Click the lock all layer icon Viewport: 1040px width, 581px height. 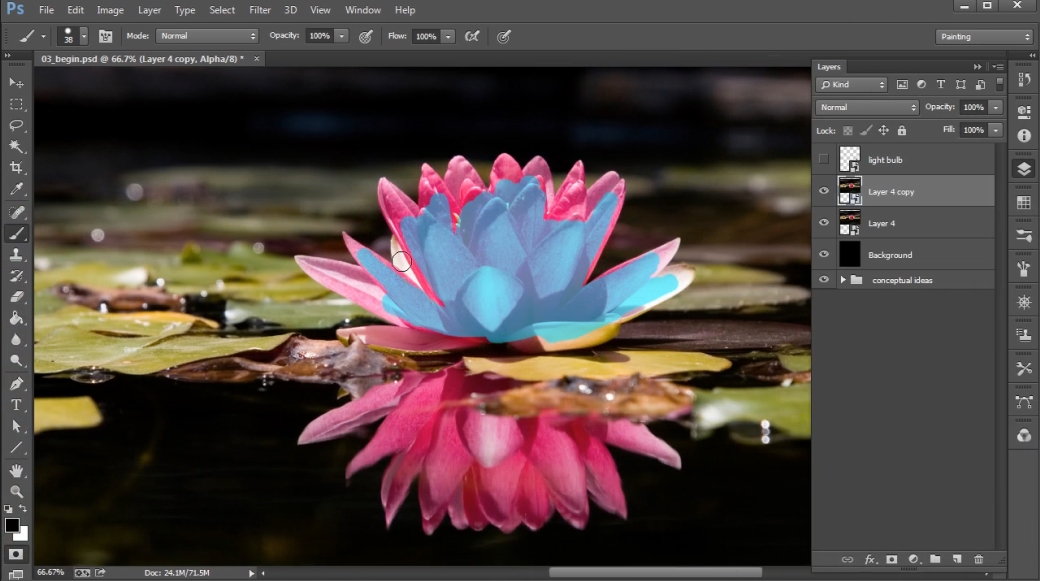click(x=902, y=130)
